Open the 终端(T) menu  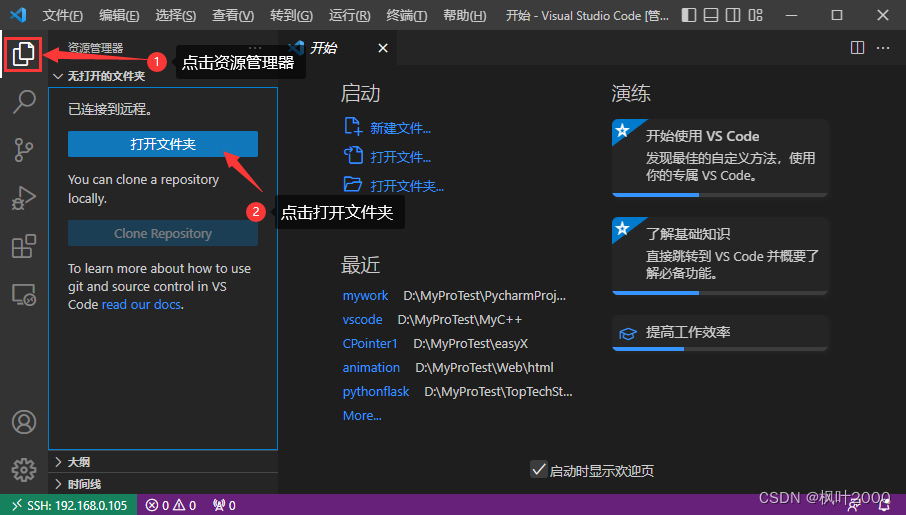tap(407, 16)
